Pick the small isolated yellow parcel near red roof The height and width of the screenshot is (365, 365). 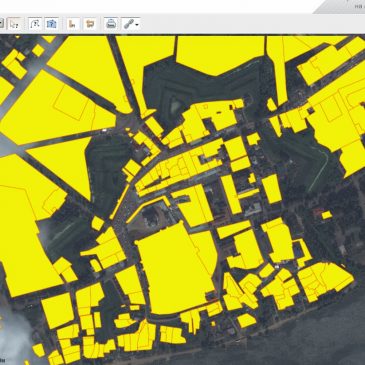point(327,215)
